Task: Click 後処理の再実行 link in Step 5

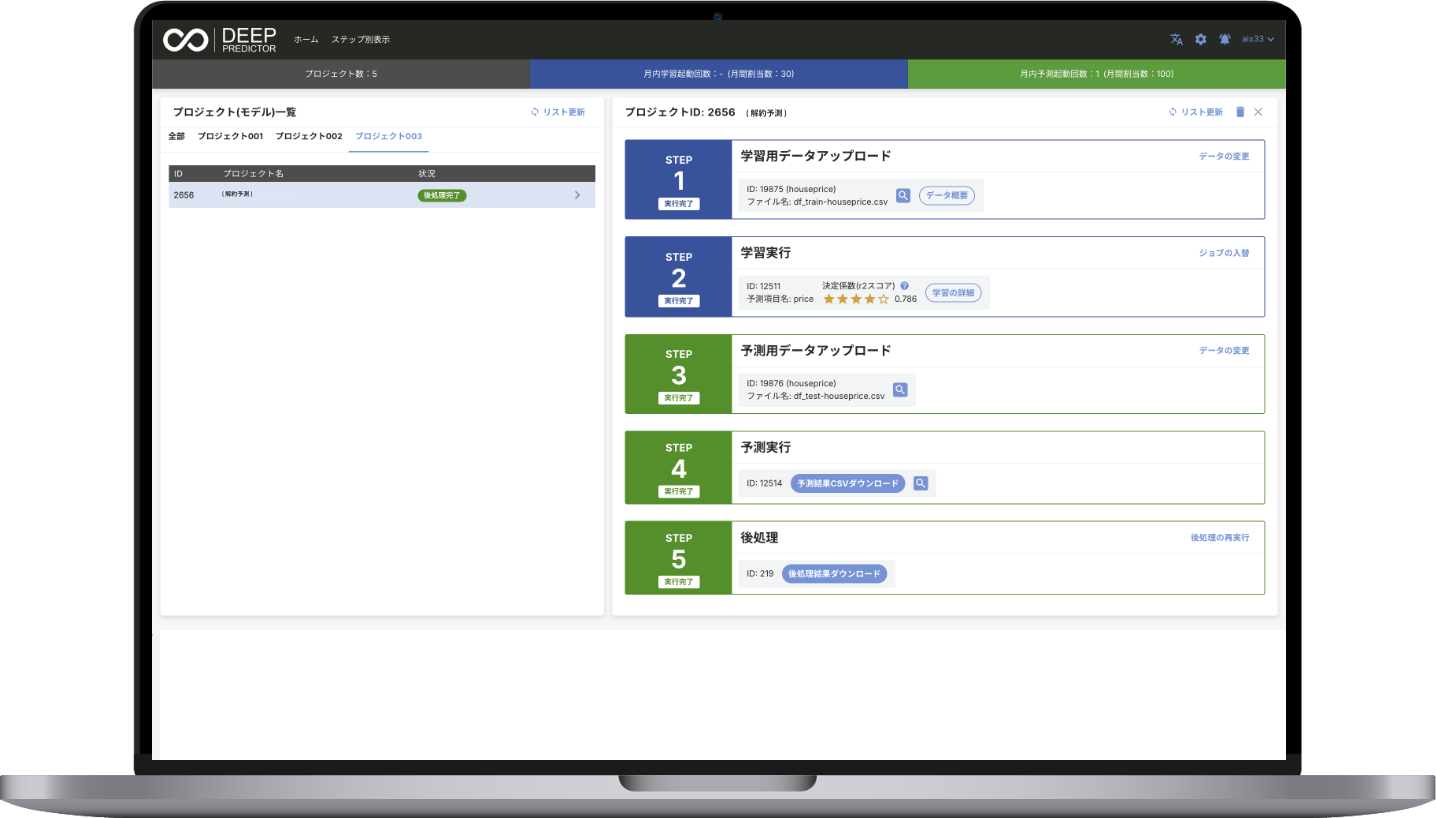Action: pyautogui.click(x=1219, y=538)
